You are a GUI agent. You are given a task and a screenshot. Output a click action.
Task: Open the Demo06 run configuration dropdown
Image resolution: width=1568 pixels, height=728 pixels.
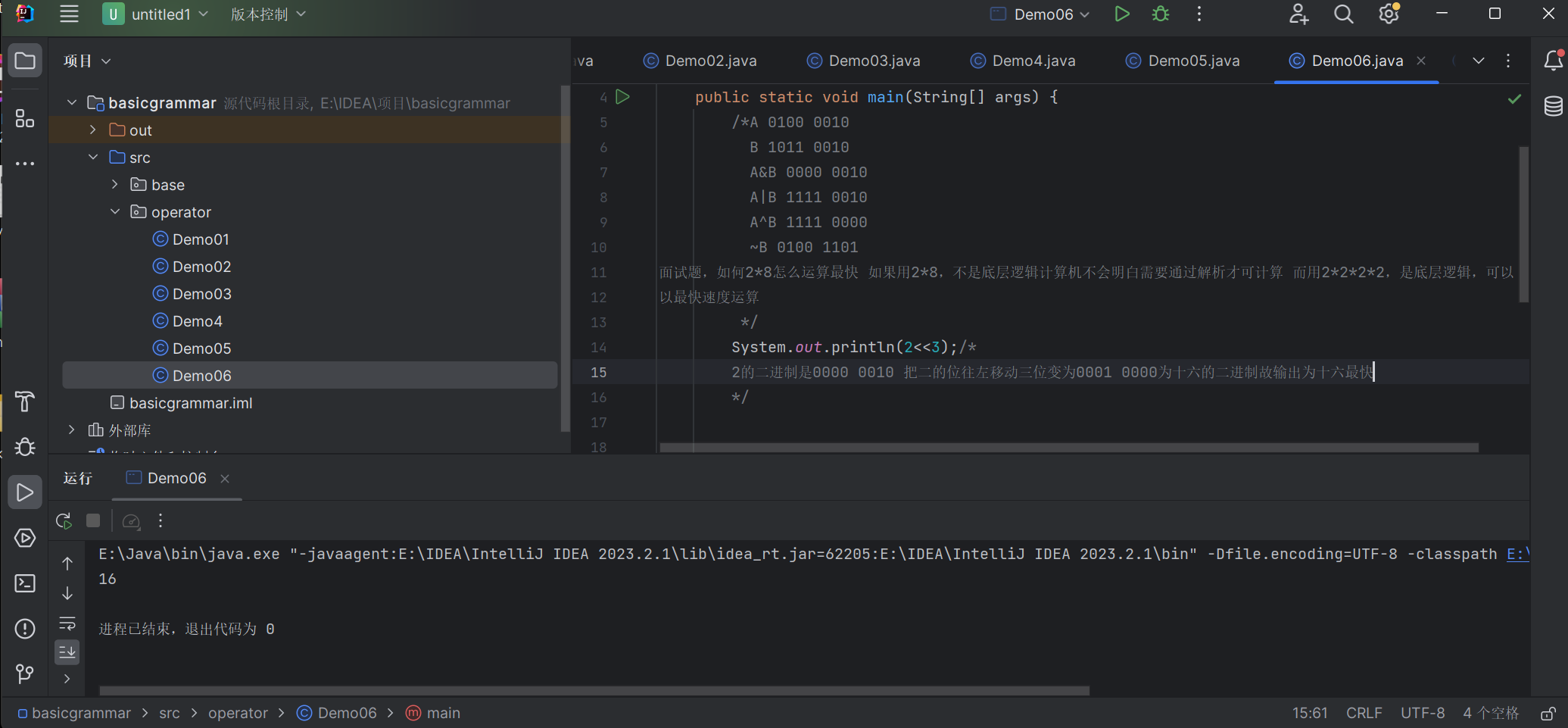1040,14
